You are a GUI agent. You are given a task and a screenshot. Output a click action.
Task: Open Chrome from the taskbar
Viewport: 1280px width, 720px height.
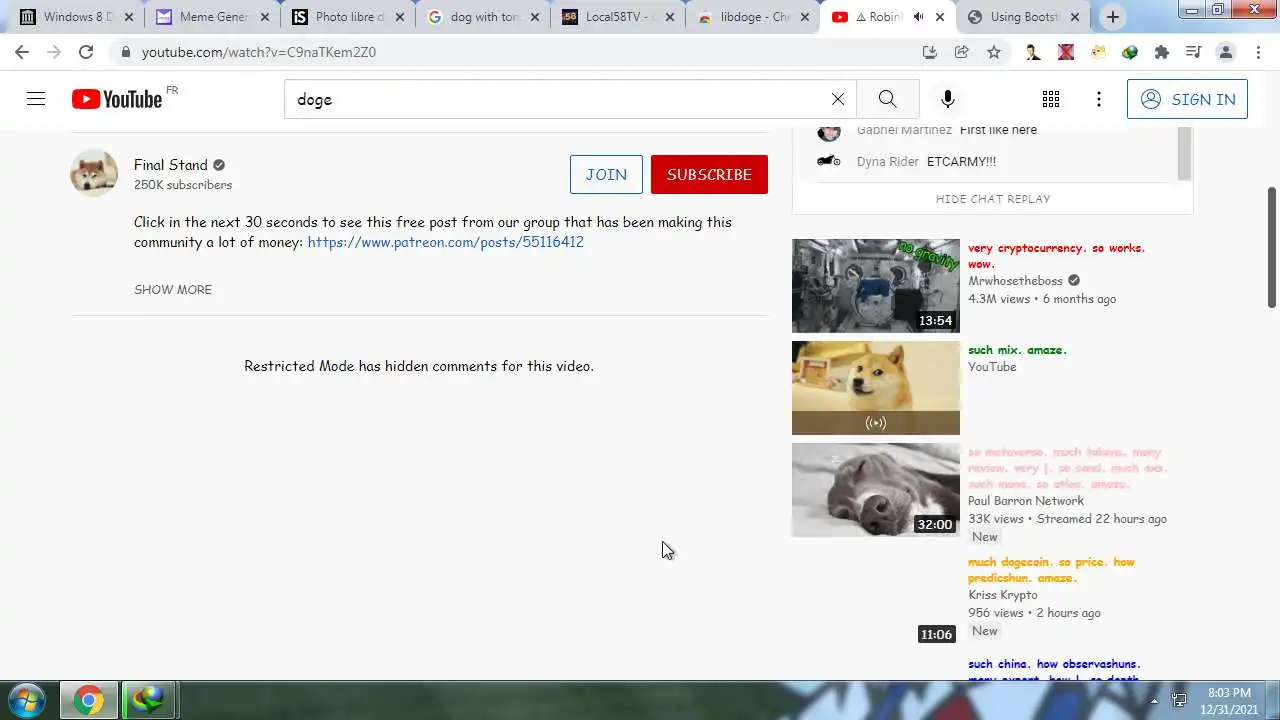(88, 700)
